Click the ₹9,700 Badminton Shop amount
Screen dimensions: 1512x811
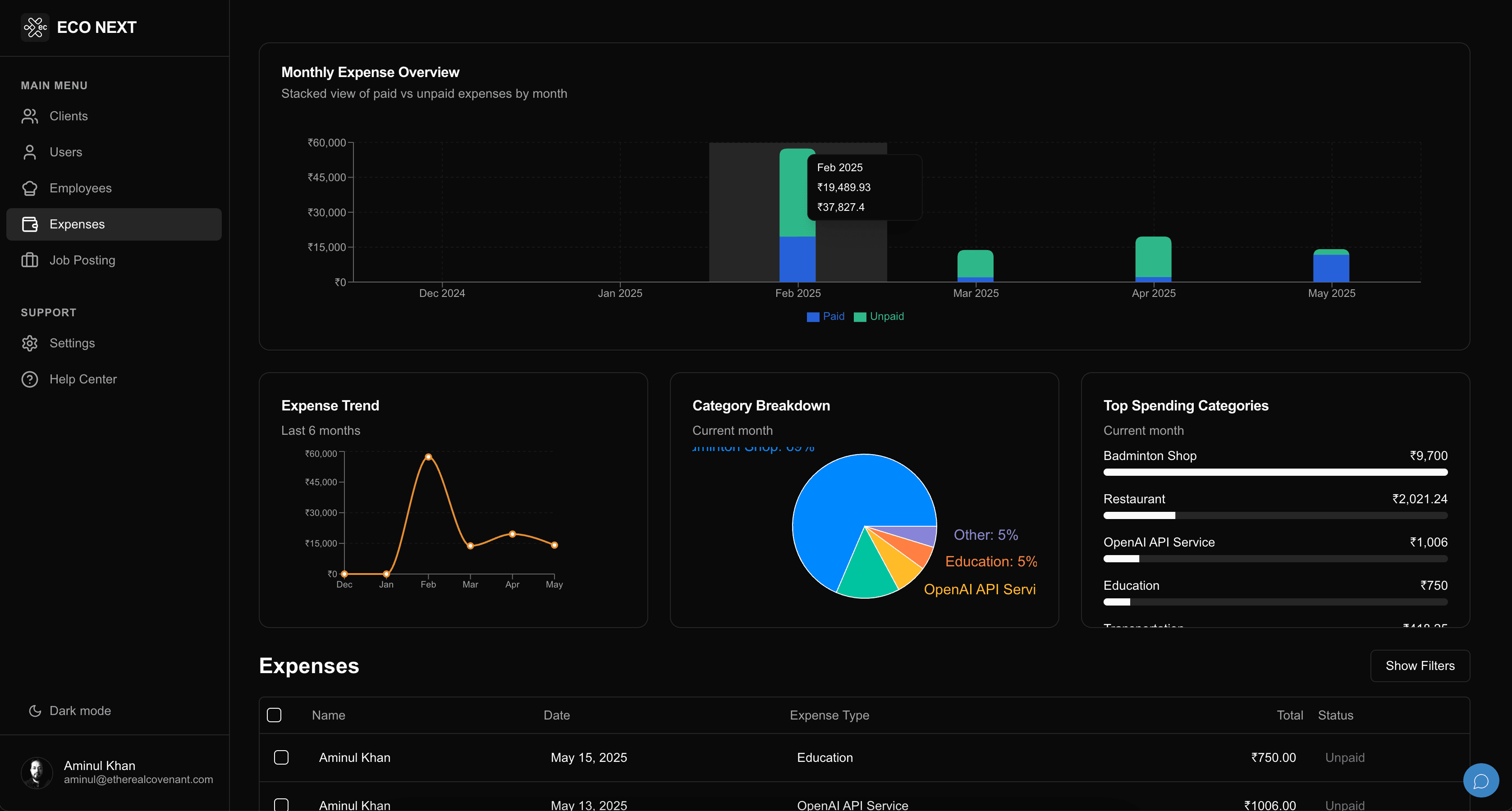(1428, 456)
